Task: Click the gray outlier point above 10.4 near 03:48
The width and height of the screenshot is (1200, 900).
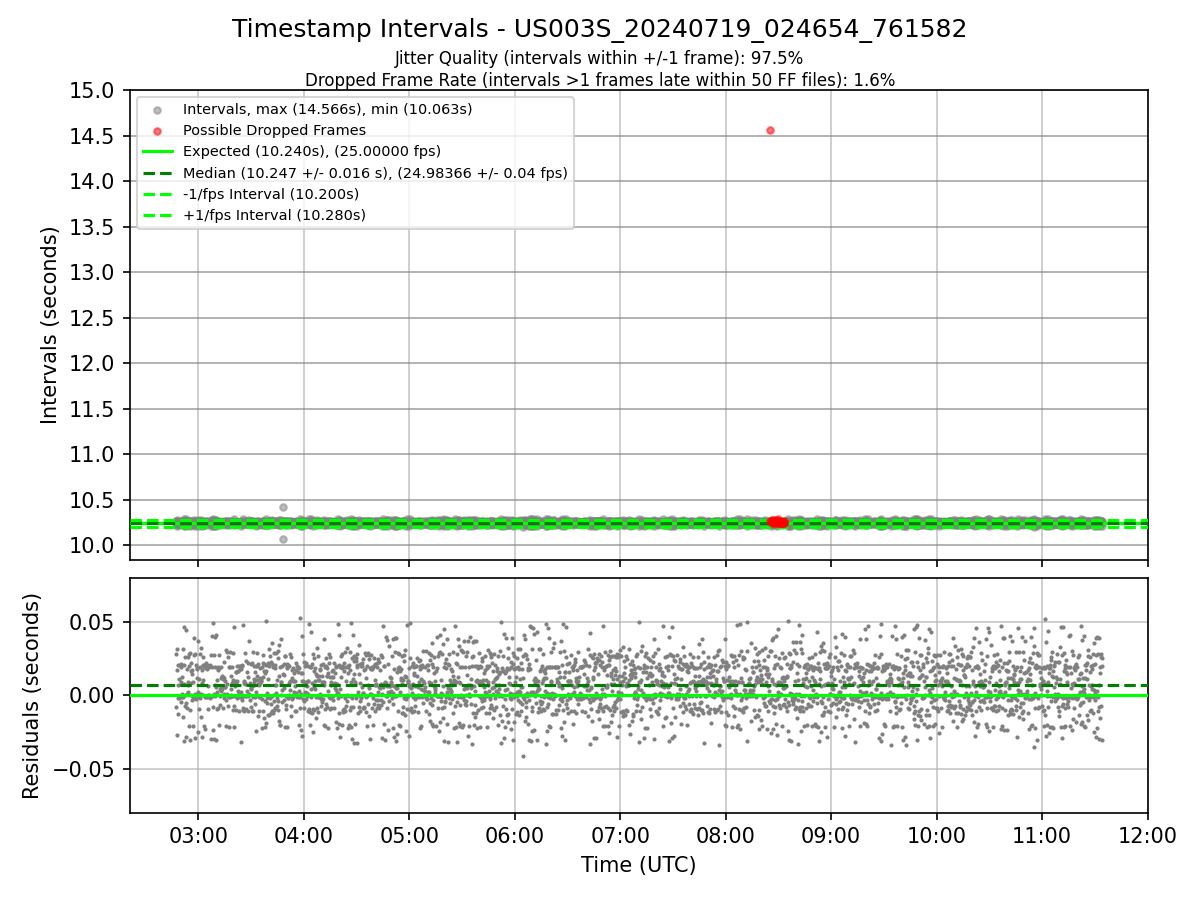Action: (283, 507)
